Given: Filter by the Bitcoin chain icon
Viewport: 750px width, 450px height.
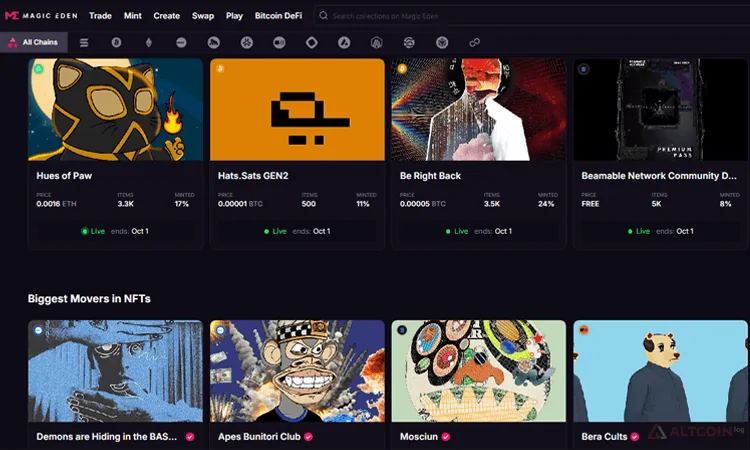Looking at the screenshot, I should pos(116,43).
